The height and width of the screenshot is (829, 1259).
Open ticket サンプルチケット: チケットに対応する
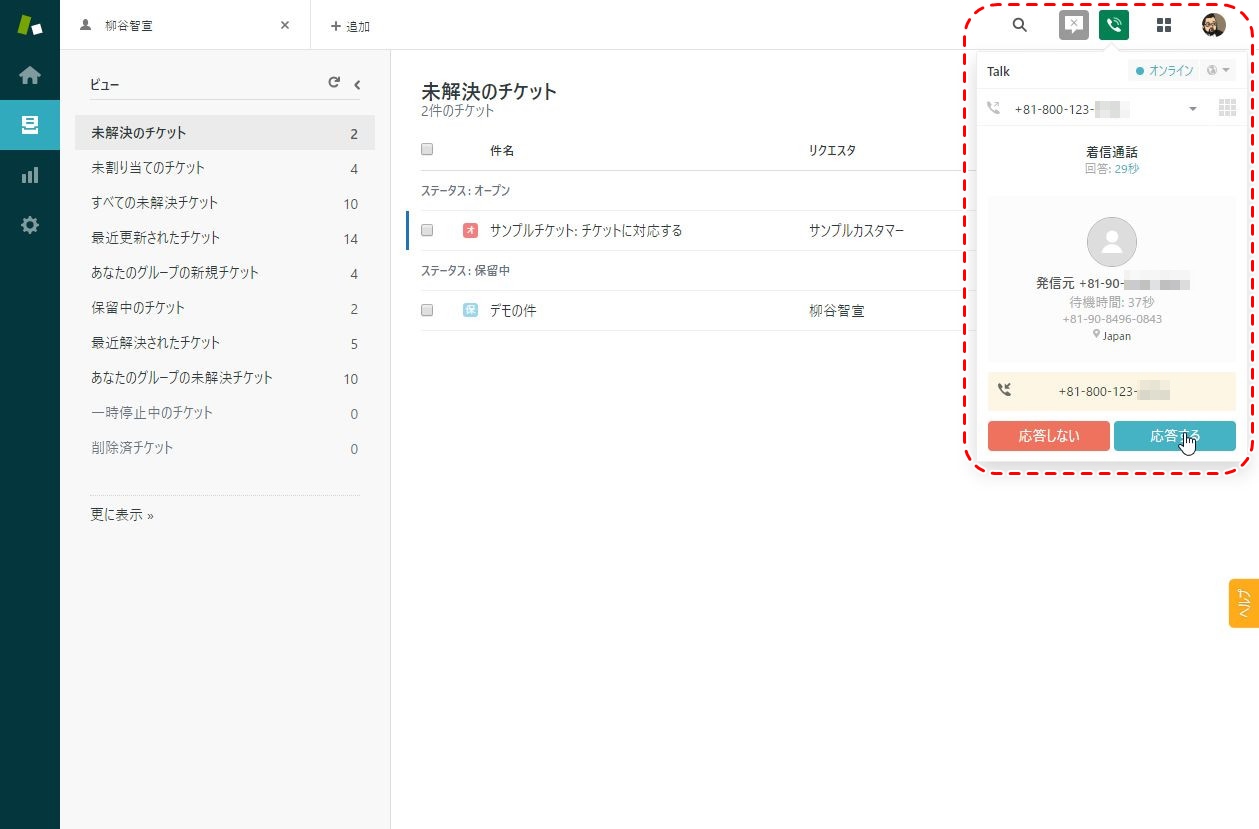[x=586, y=230]
